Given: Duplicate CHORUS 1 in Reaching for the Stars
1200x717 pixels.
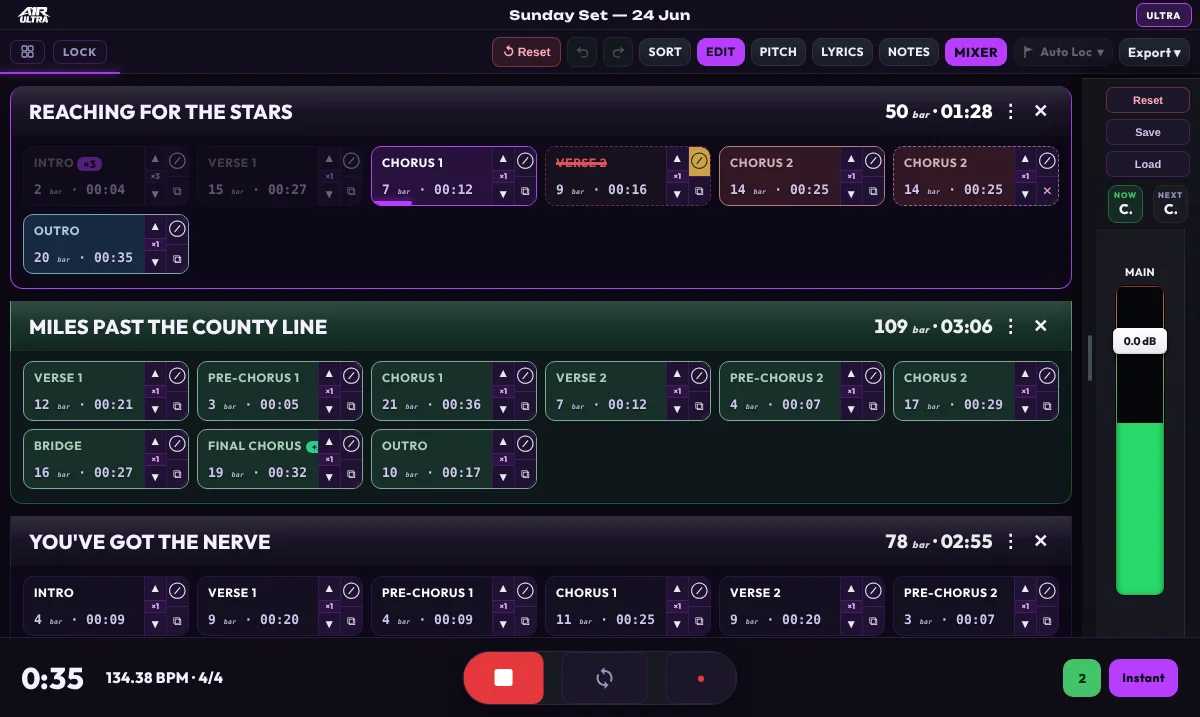Looking at the screenshot, I should click(525, 191).
